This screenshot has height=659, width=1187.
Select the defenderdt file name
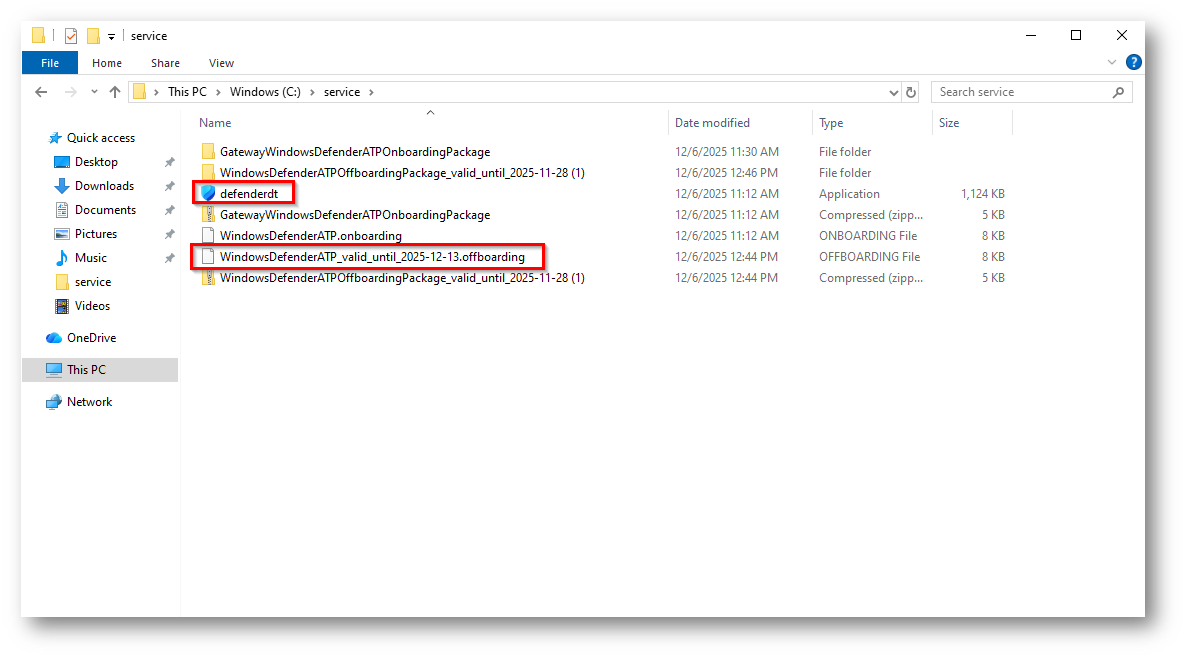pyautogui.click(x=248, y=194)
